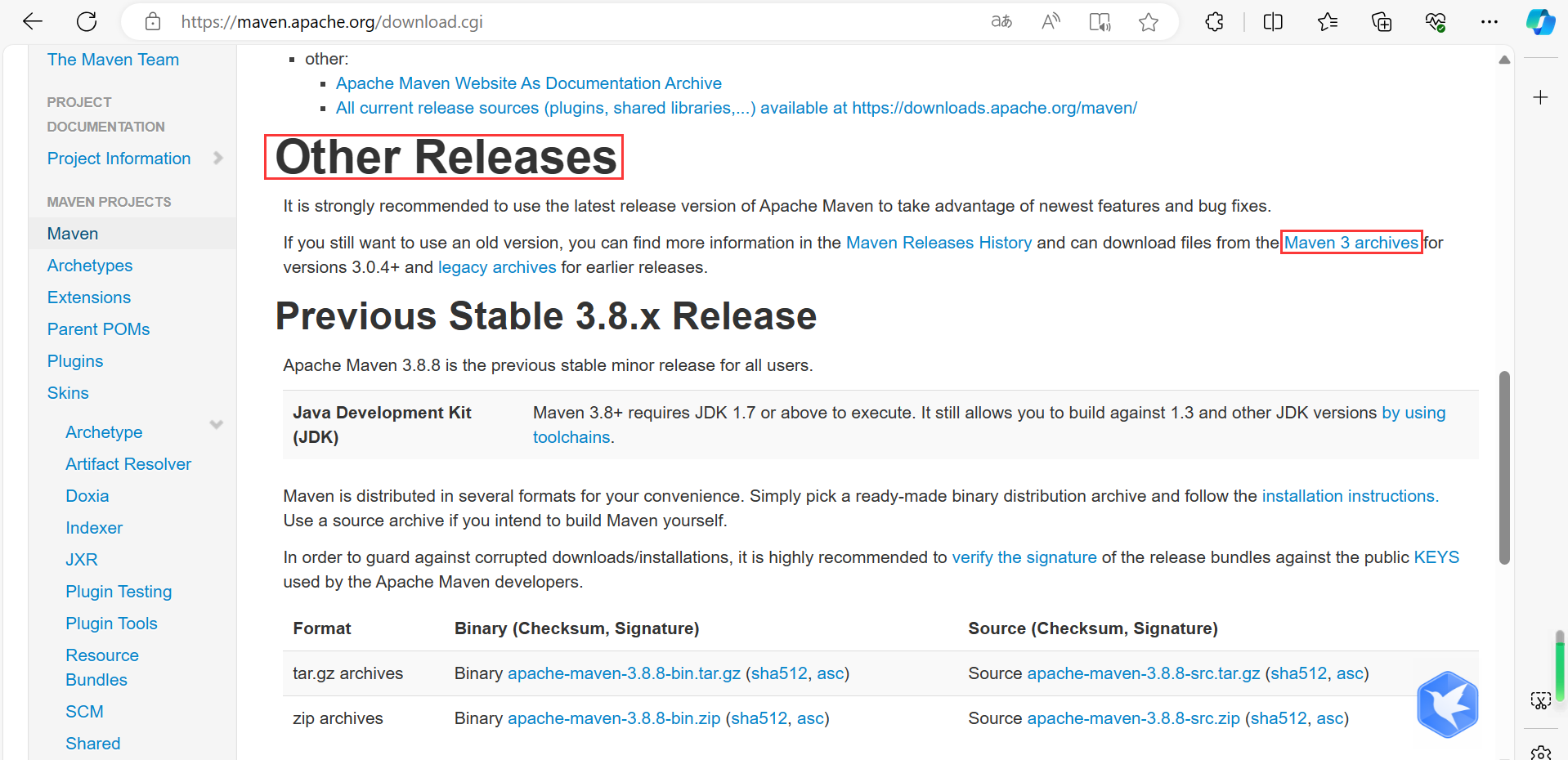Add a sidebar app with plus icon

1541,97
